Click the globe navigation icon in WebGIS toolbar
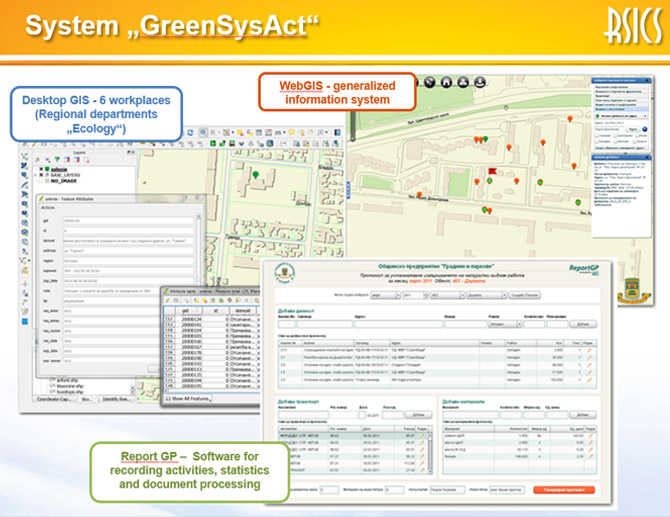670x517 pixels. click(429, 82)
